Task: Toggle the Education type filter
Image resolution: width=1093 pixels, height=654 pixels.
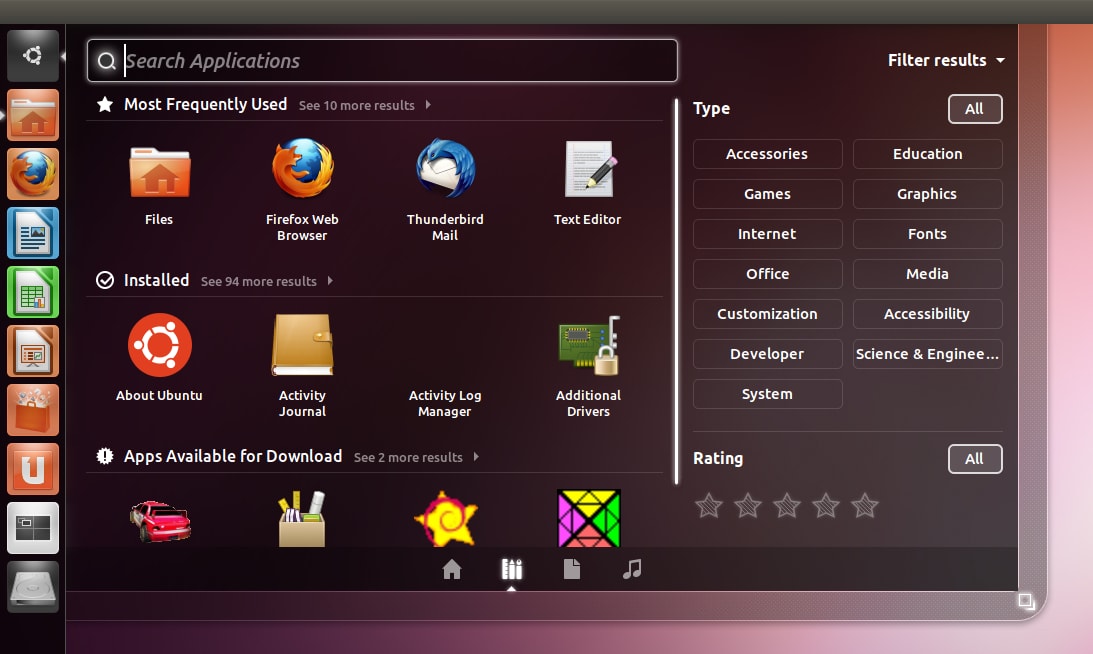Action: 928,154
